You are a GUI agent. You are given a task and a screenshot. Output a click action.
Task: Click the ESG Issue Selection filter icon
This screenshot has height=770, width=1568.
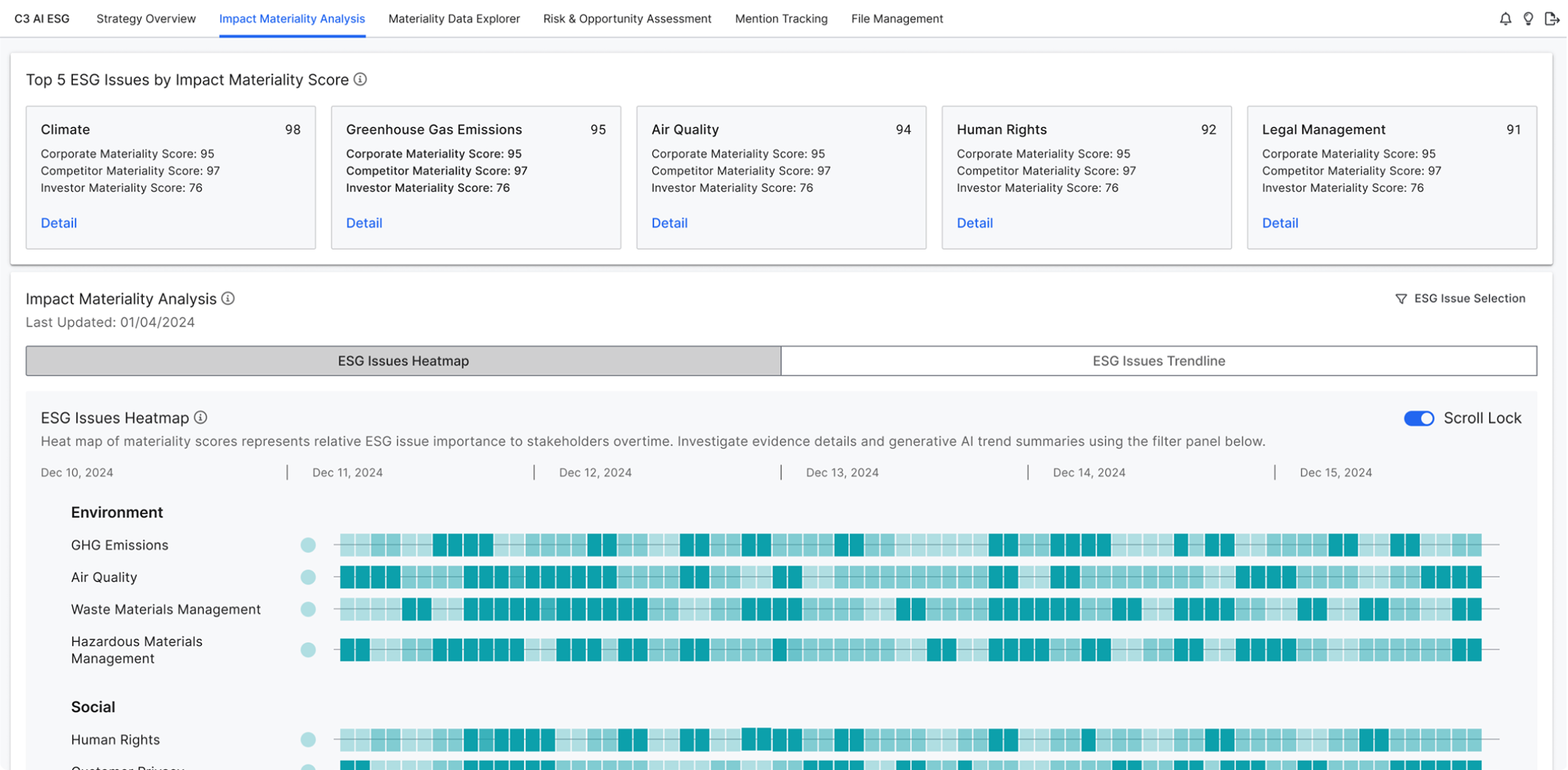(1401, 298)
